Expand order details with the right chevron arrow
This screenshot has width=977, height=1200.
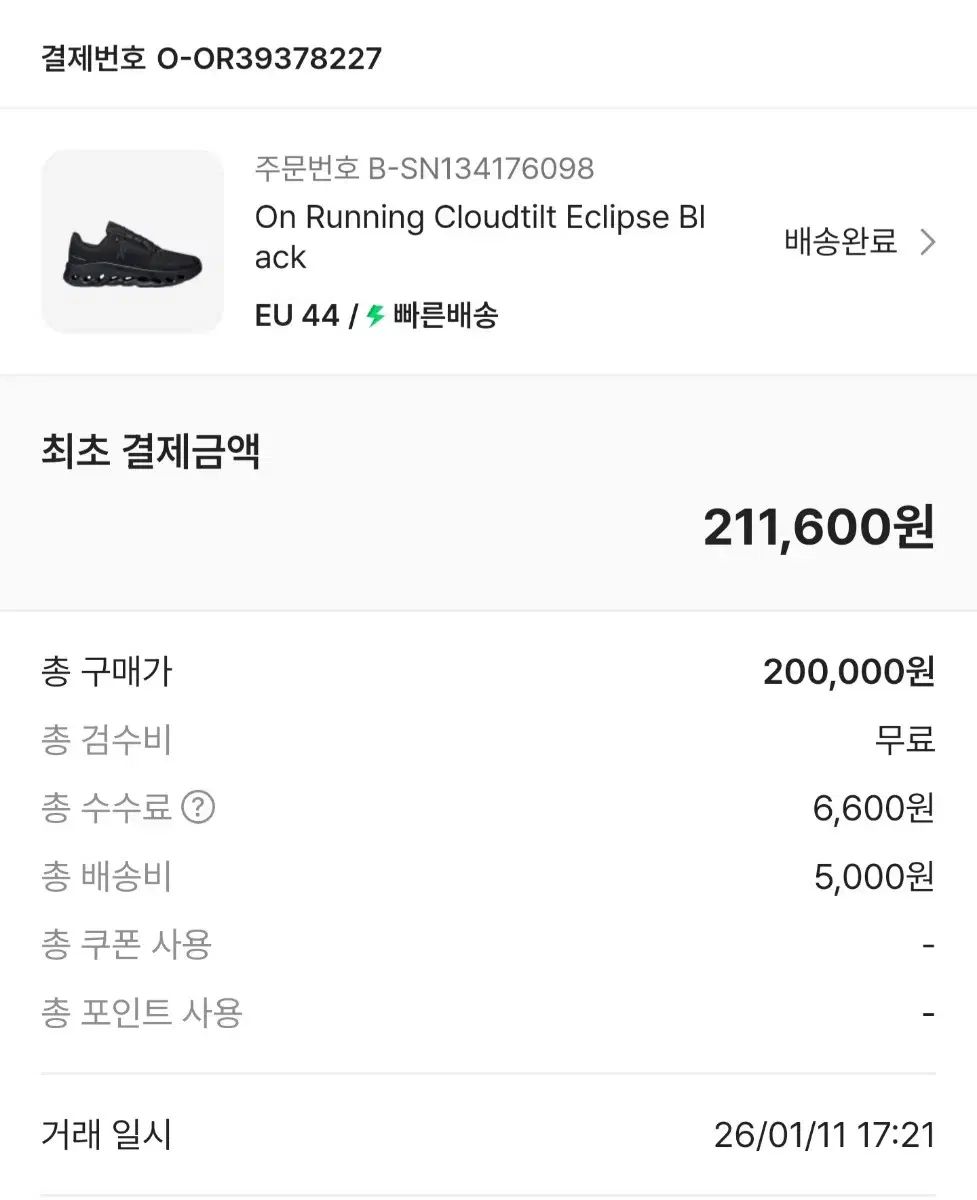coord(928,242)
